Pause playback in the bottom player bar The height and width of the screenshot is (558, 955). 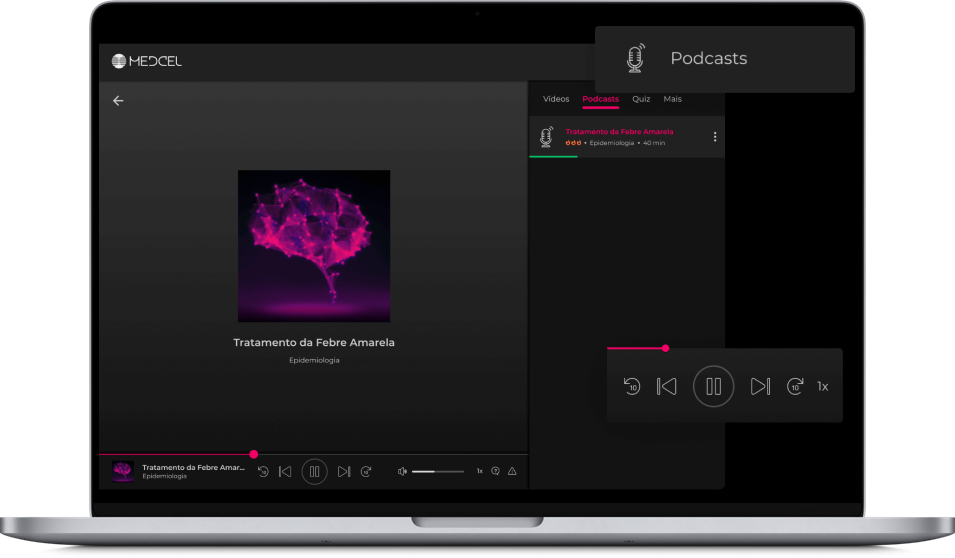(x=314, y=471)
